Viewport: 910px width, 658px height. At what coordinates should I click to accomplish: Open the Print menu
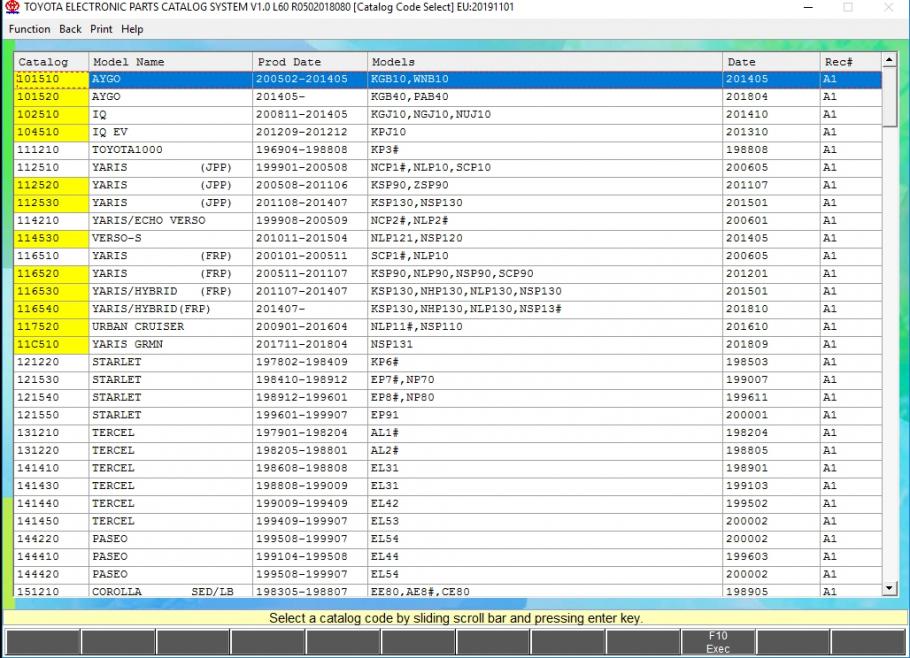(x=101, y=29)
